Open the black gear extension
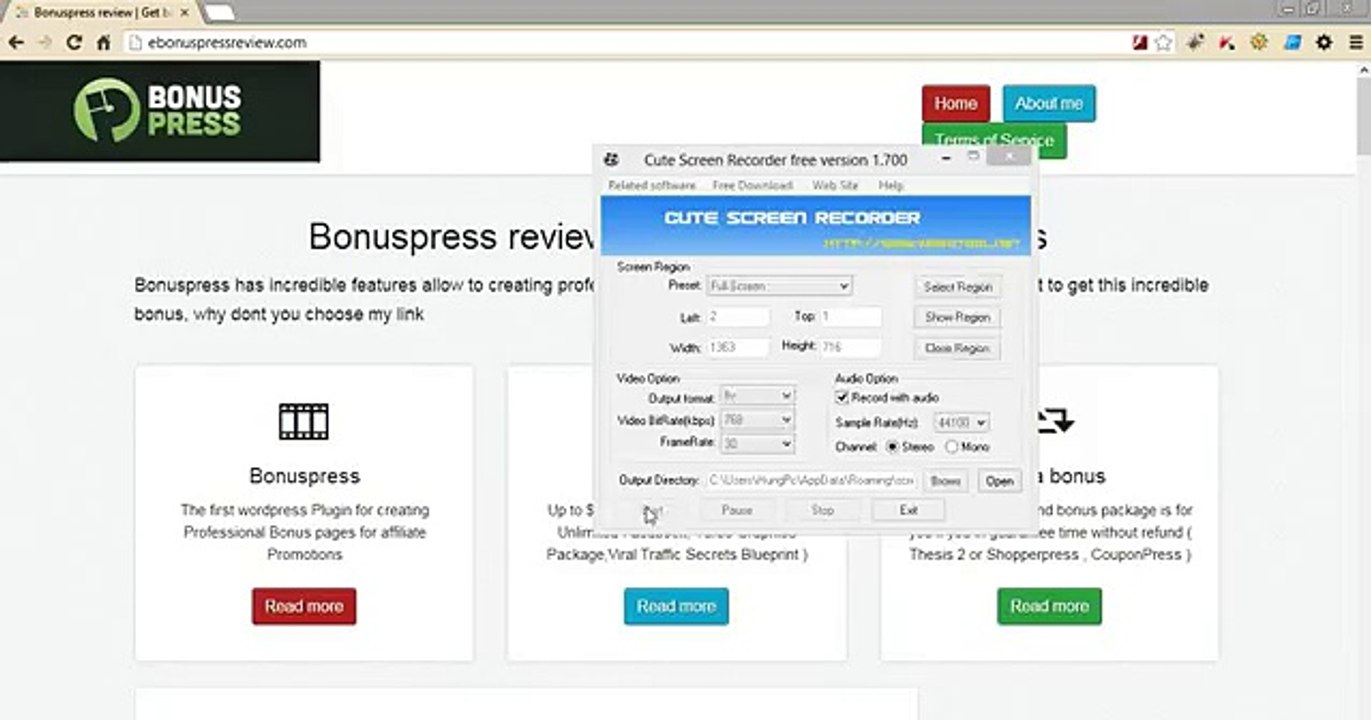The height and width of the screenshot is (720, 1371). [x=1324, y=43]
